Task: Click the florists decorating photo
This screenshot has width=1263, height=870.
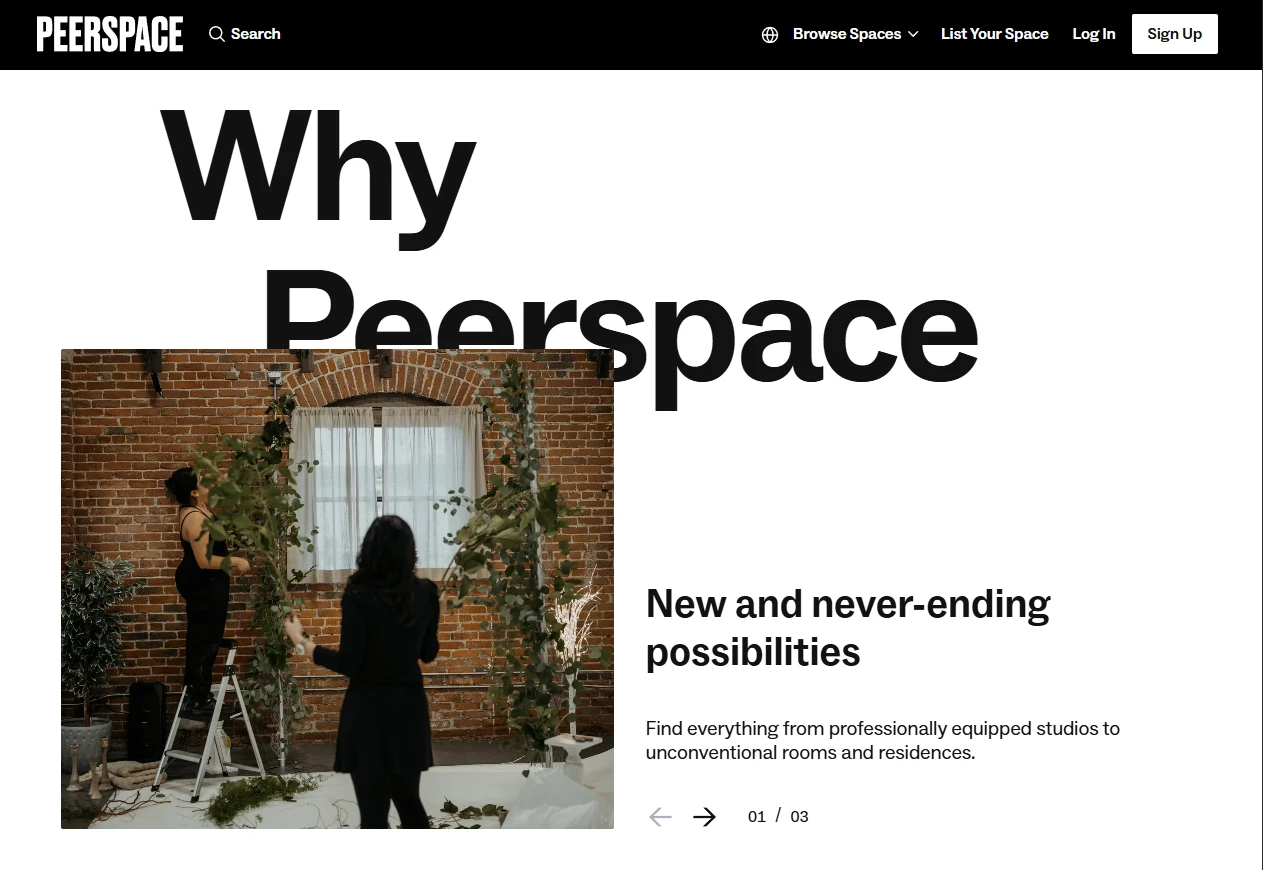Action: click(x=337, y=589)
